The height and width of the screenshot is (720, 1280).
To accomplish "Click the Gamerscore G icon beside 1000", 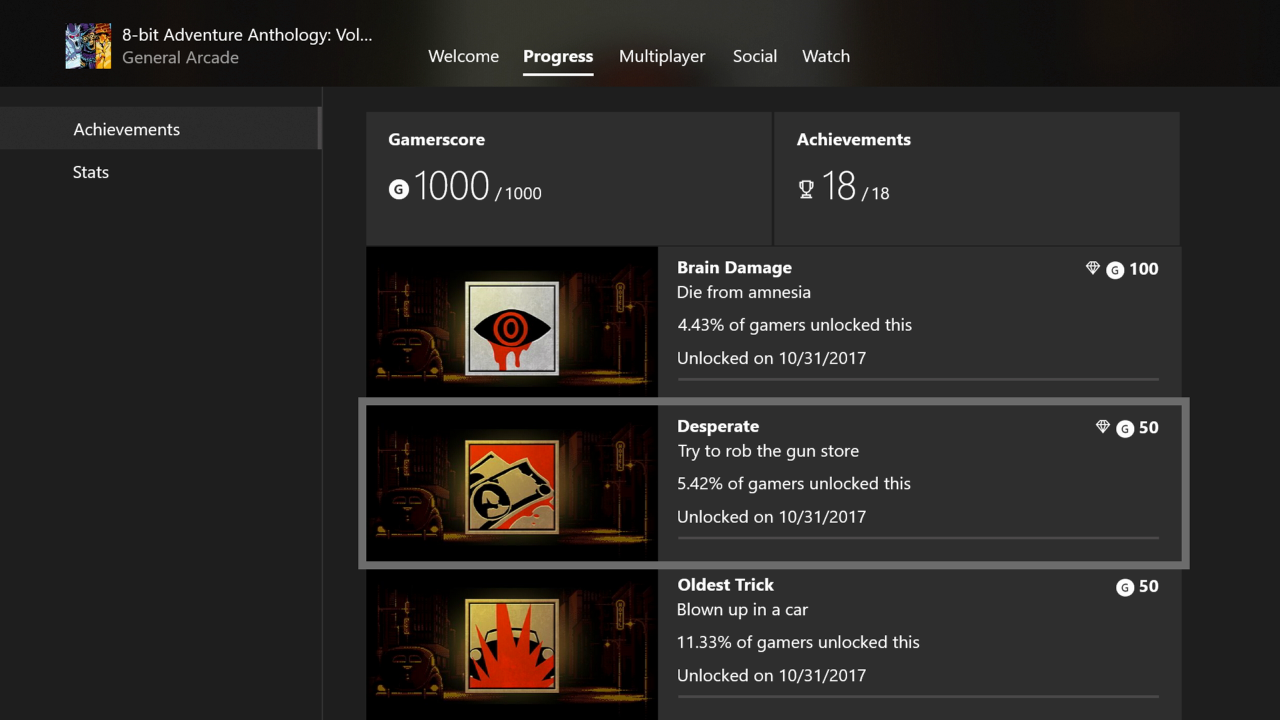I will [399, 189].
